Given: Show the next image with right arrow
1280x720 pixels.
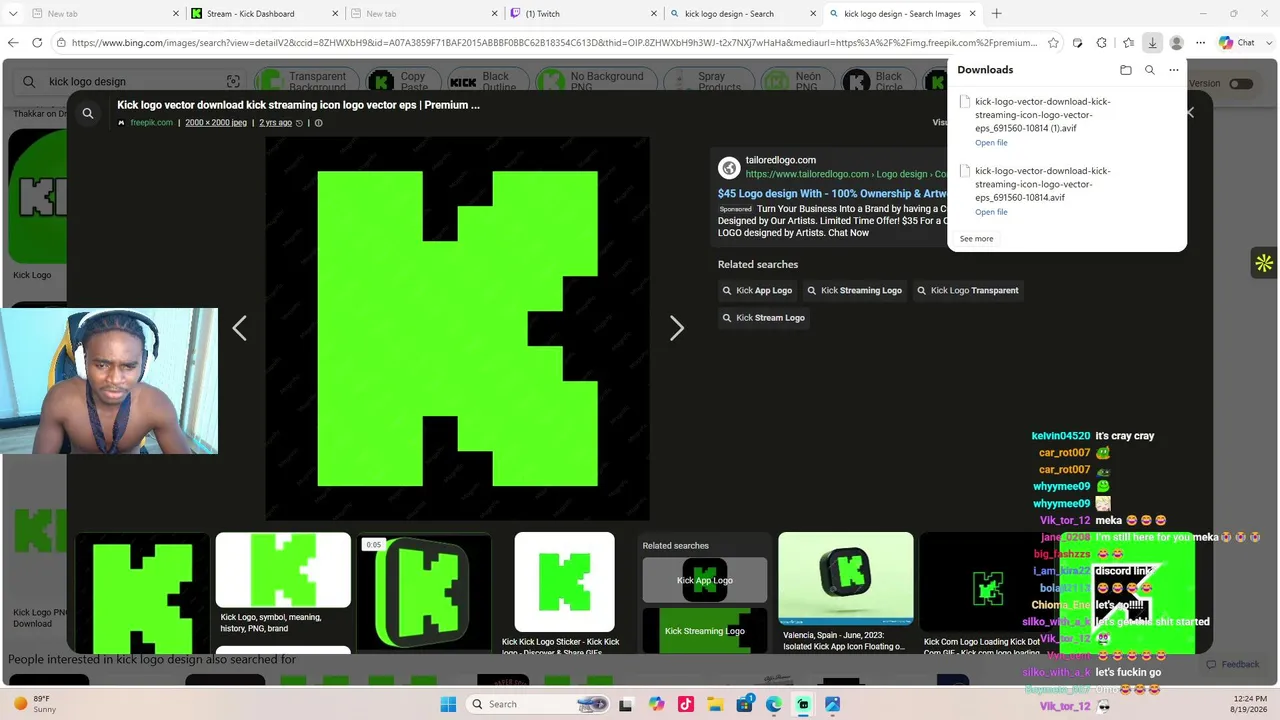Looking at the screenshot, I should 677,328.
